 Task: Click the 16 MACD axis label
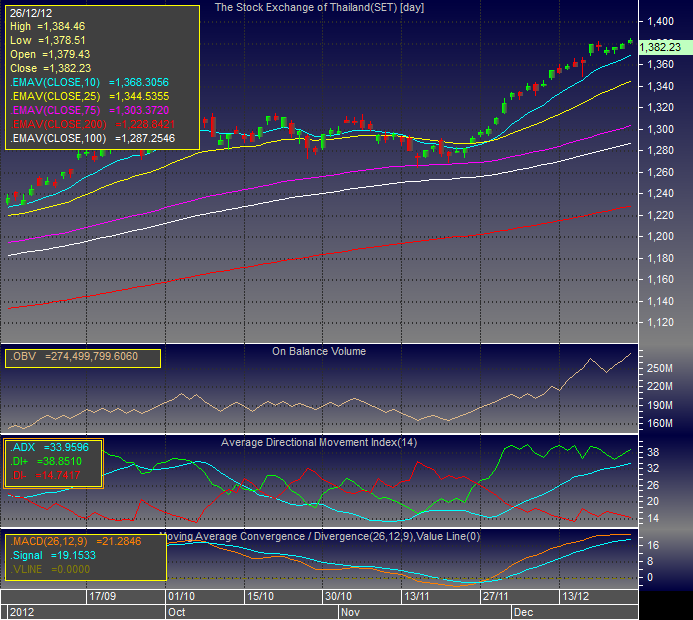(x=653, y=545)
